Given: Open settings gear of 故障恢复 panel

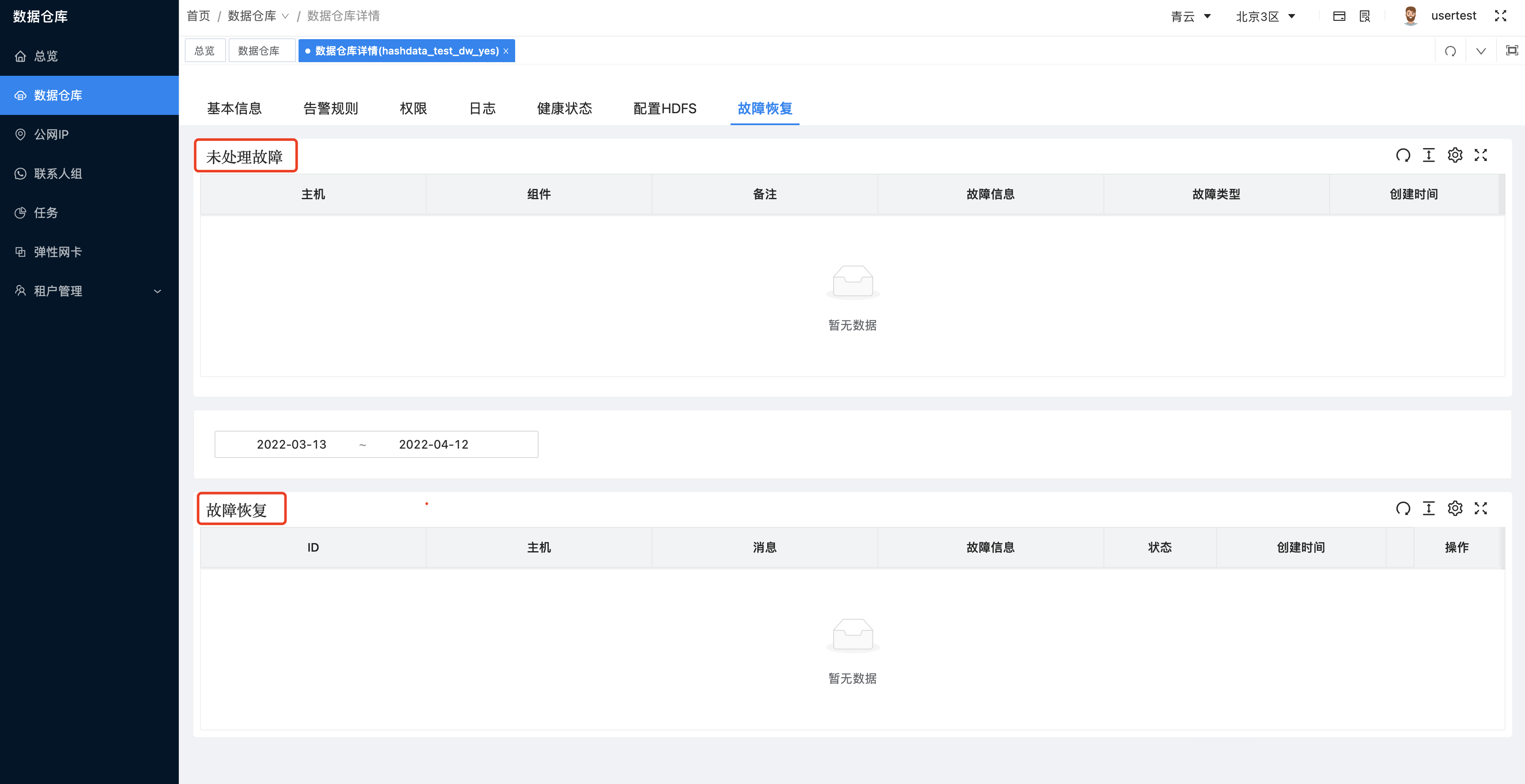Looking at the screenshot, I should (1455, 508).
